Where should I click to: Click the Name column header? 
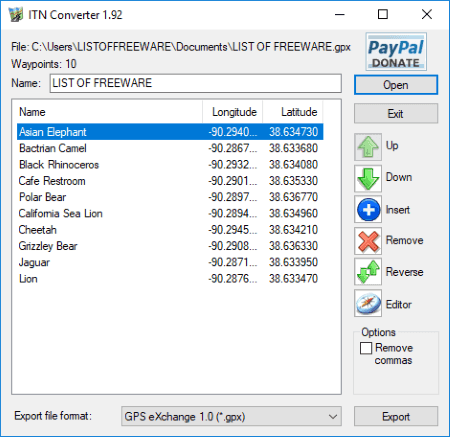[x=110, y=112]
